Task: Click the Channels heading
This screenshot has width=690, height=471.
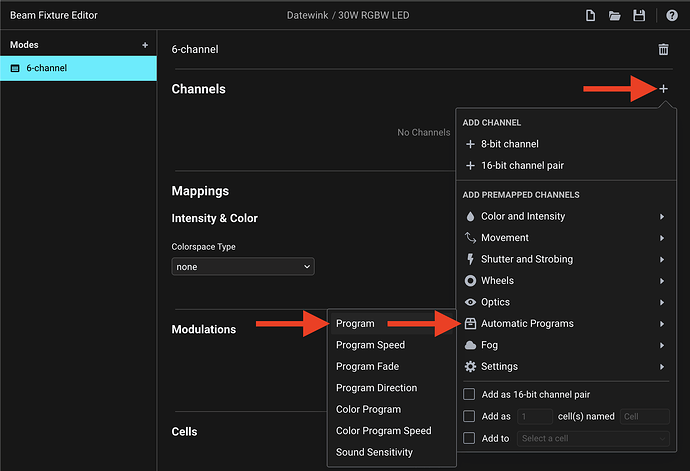Action: (198, 89)
